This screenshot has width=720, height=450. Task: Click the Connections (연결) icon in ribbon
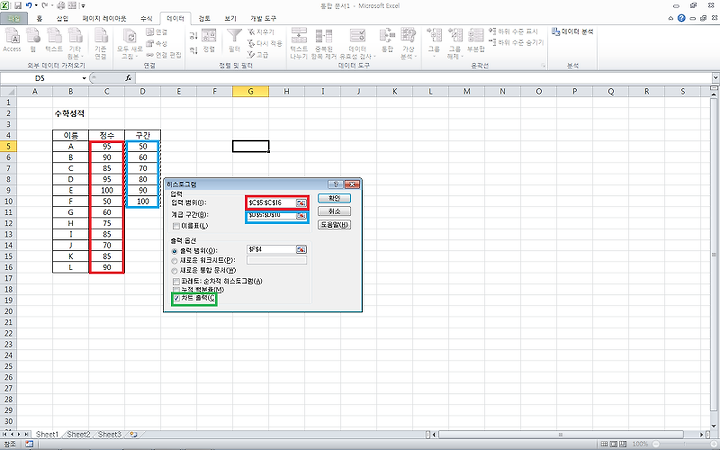(x=150, y=32)
